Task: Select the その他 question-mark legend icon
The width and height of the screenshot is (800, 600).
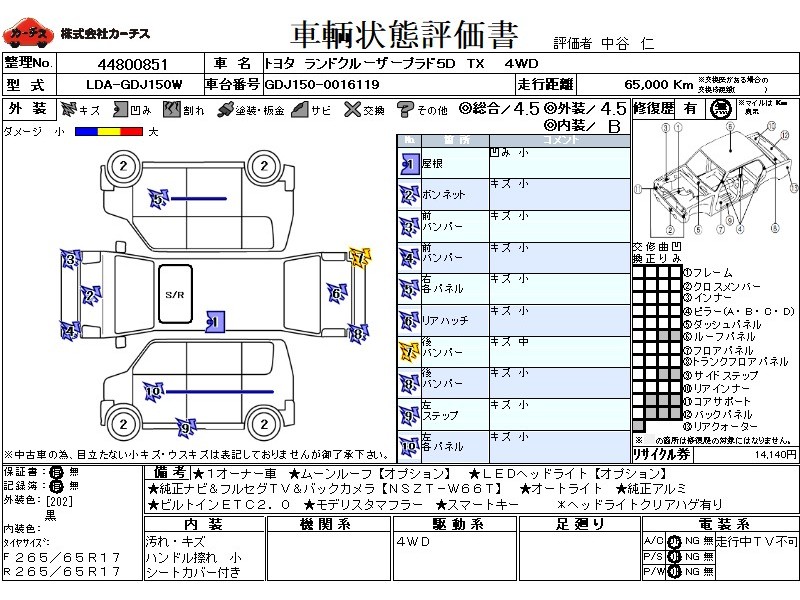Action: (x=405, y=109)
